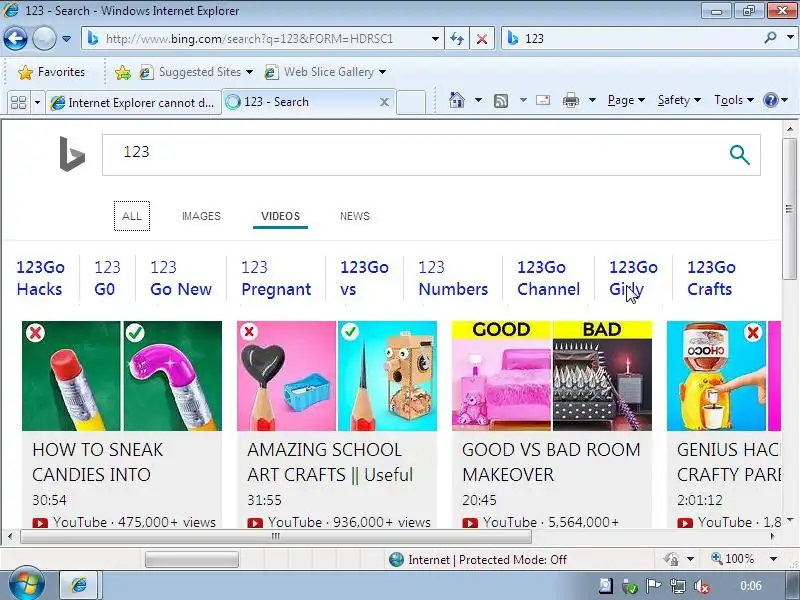Click the horizontal scrollbar right arrow
The image size is (800, 600).
(772, 536)
